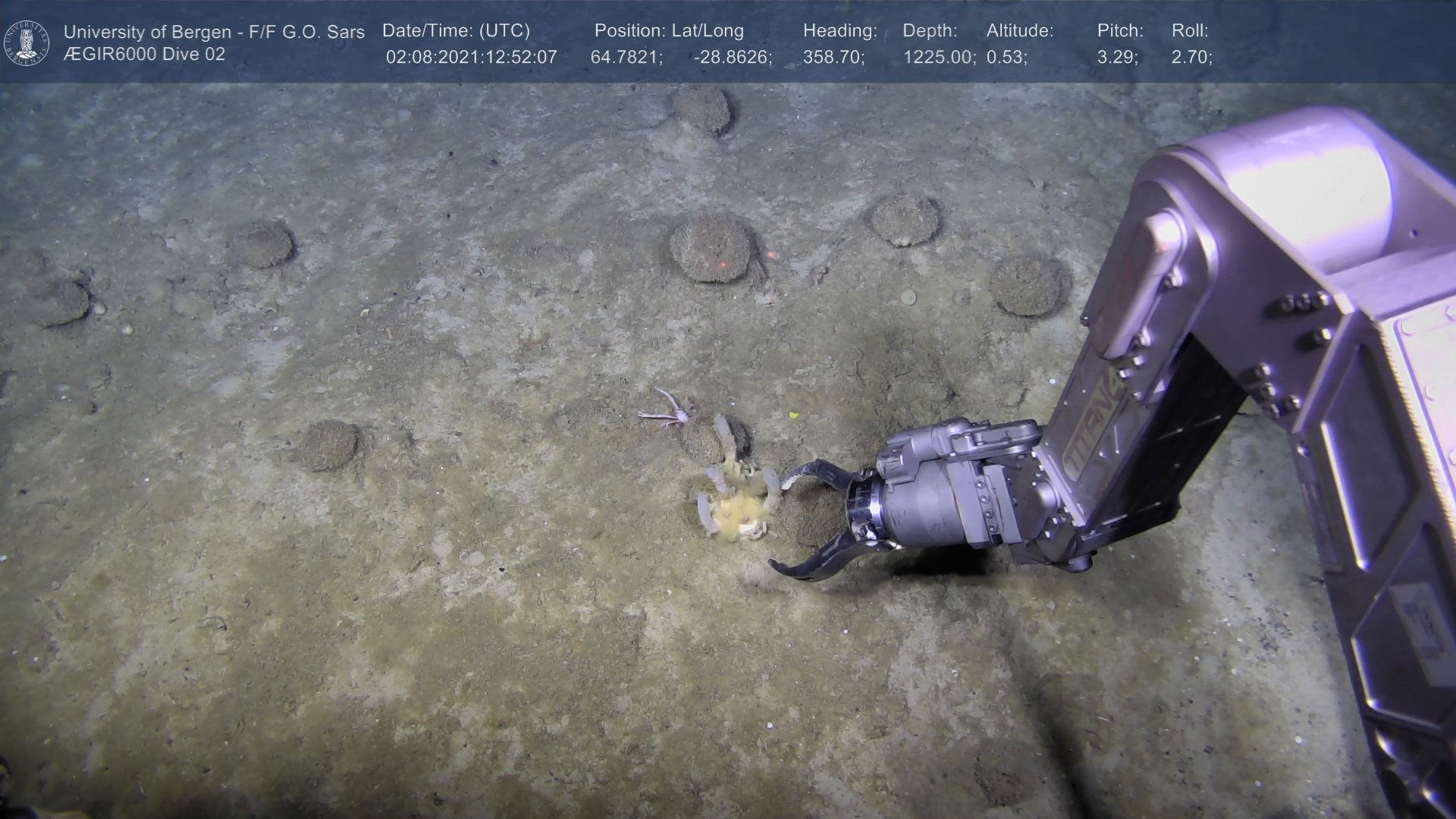Click the Heading label

[839, 31]
